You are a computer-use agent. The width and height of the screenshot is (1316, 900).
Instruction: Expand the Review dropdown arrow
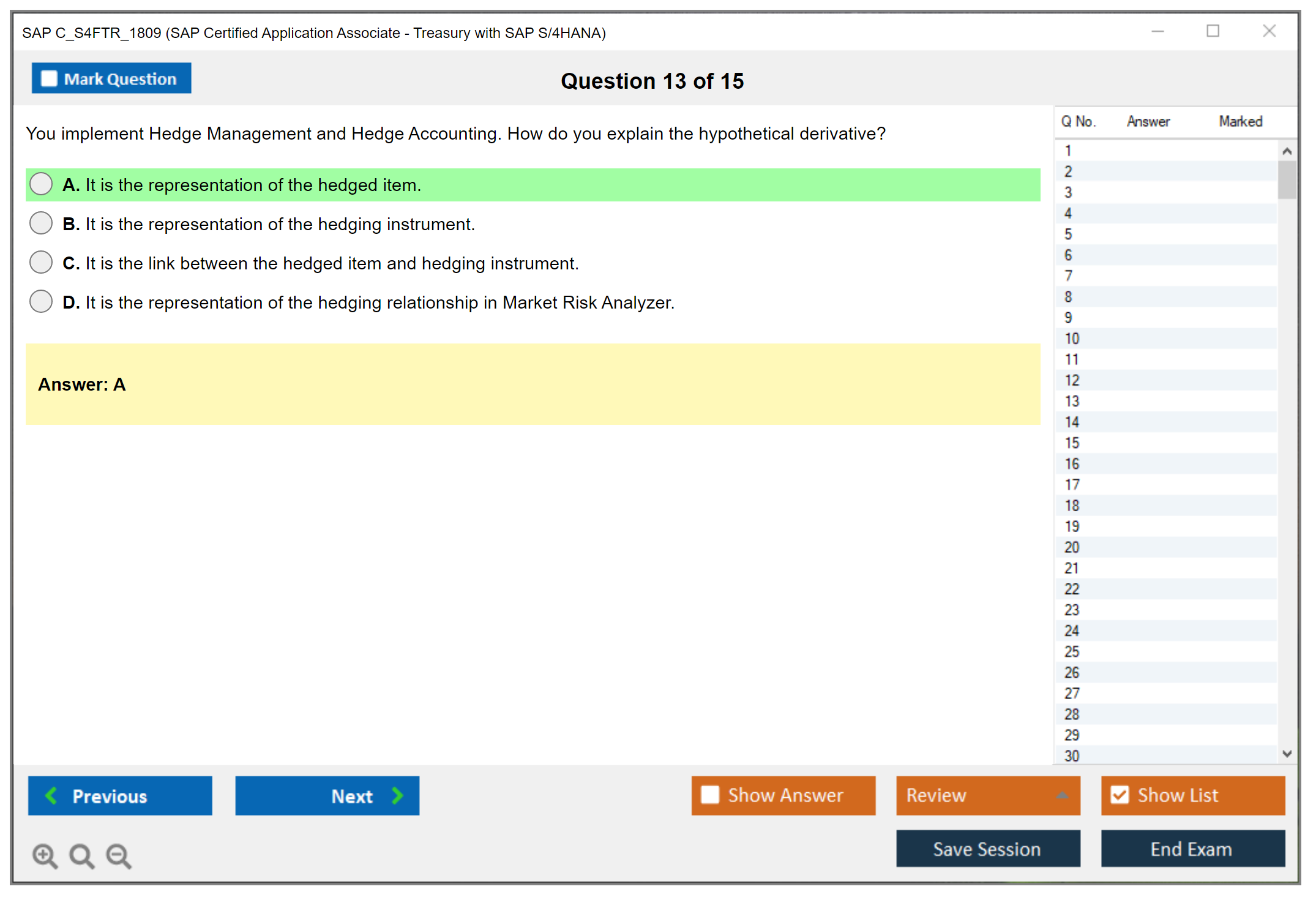pos(1062,795)
